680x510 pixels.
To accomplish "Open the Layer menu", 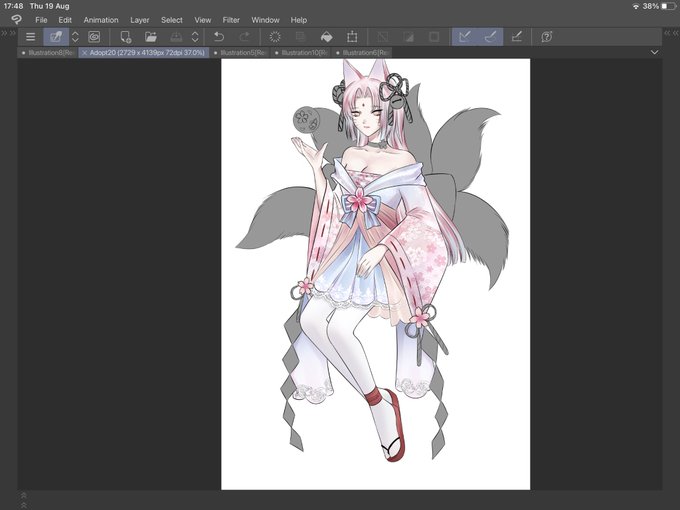I will (x=139, y=20).
